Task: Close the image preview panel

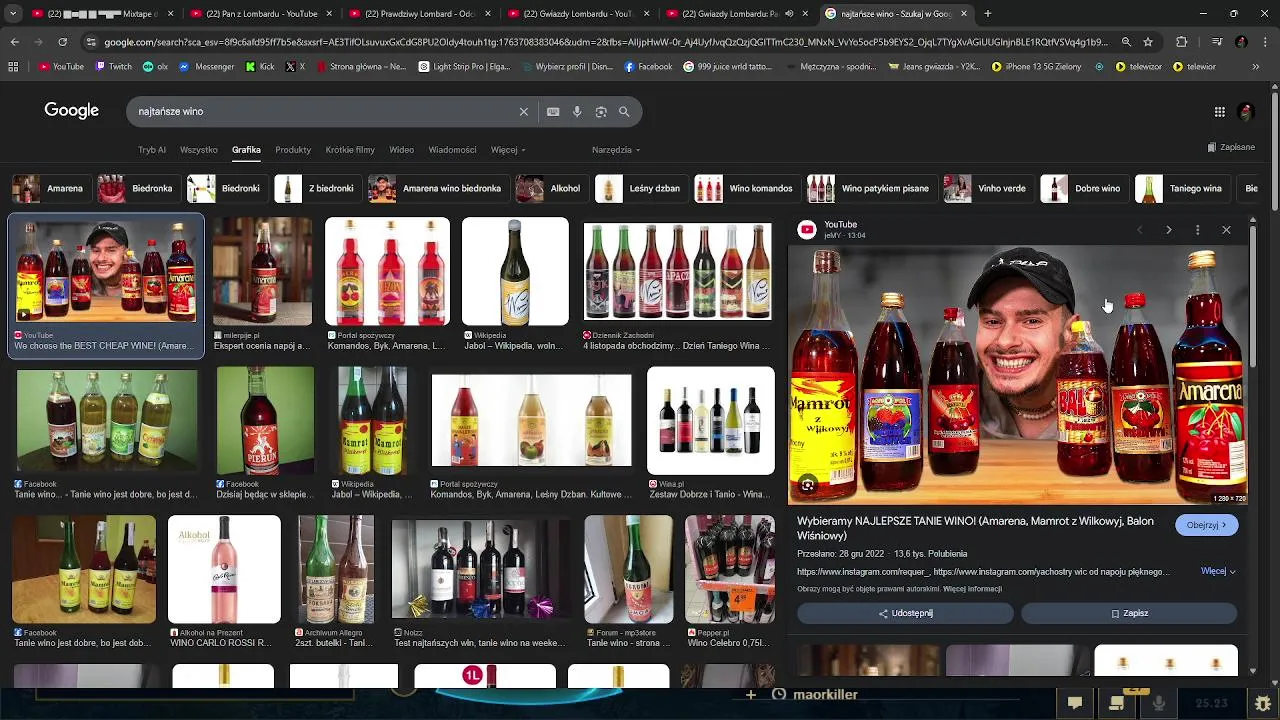Action: tap(1226, 230)
